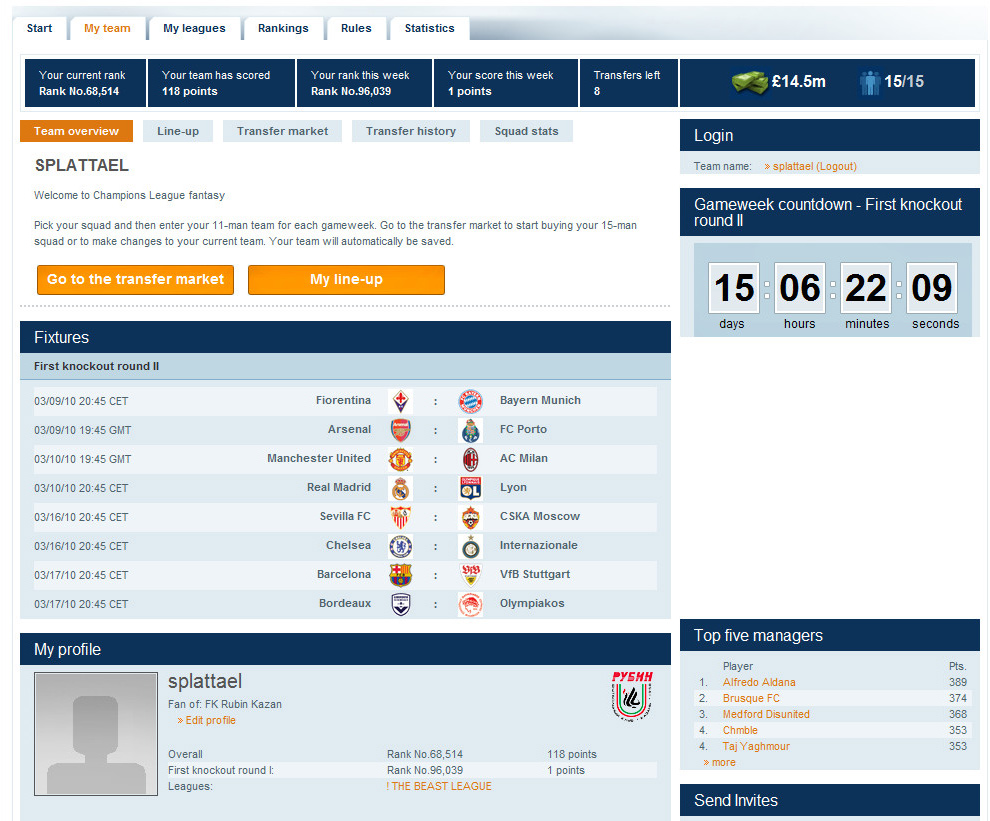The height and width of the screenshot is (821, 990).
Task: Open the Transfer market sub-tab
Action: (282, 131)
